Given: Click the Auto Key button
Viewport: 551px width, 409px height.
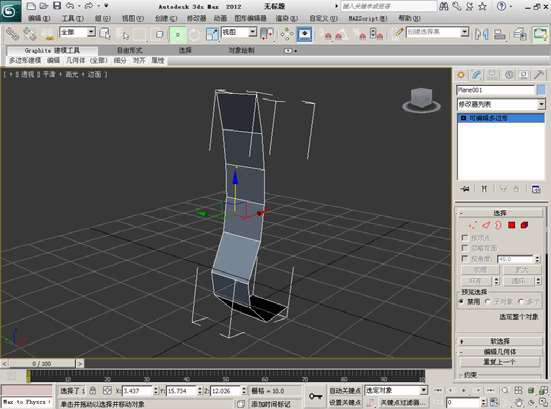Looking at the screenshot, I should [x=345, y=391].
